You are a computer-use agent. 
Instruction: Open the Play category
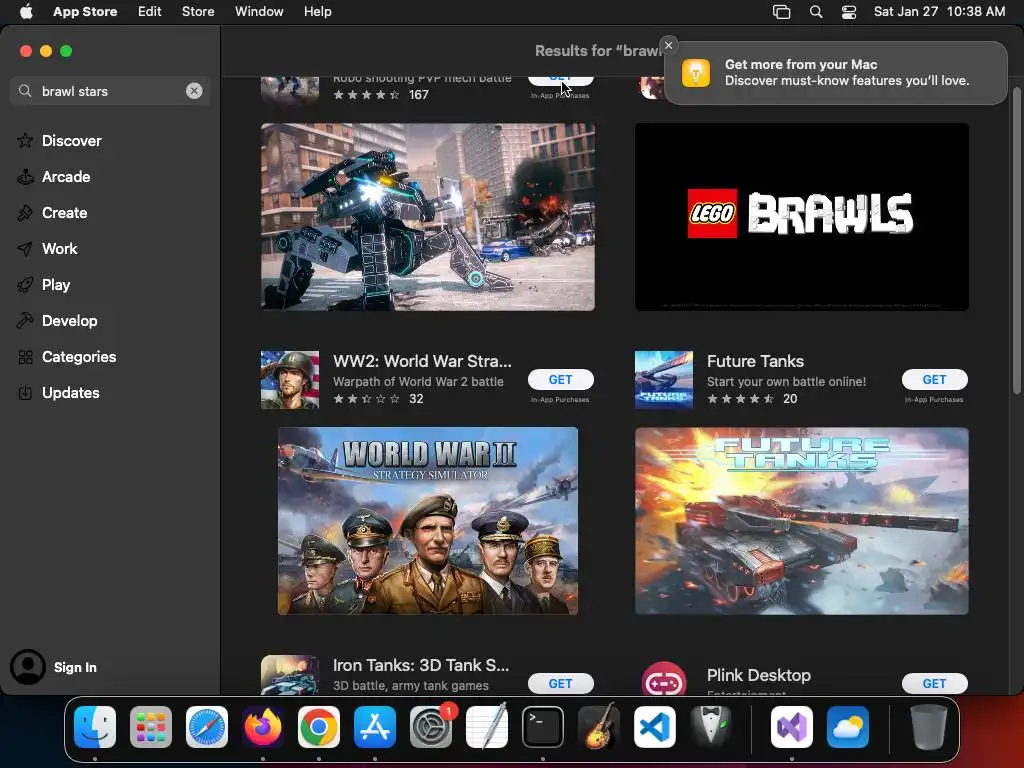tap(56, 284)
